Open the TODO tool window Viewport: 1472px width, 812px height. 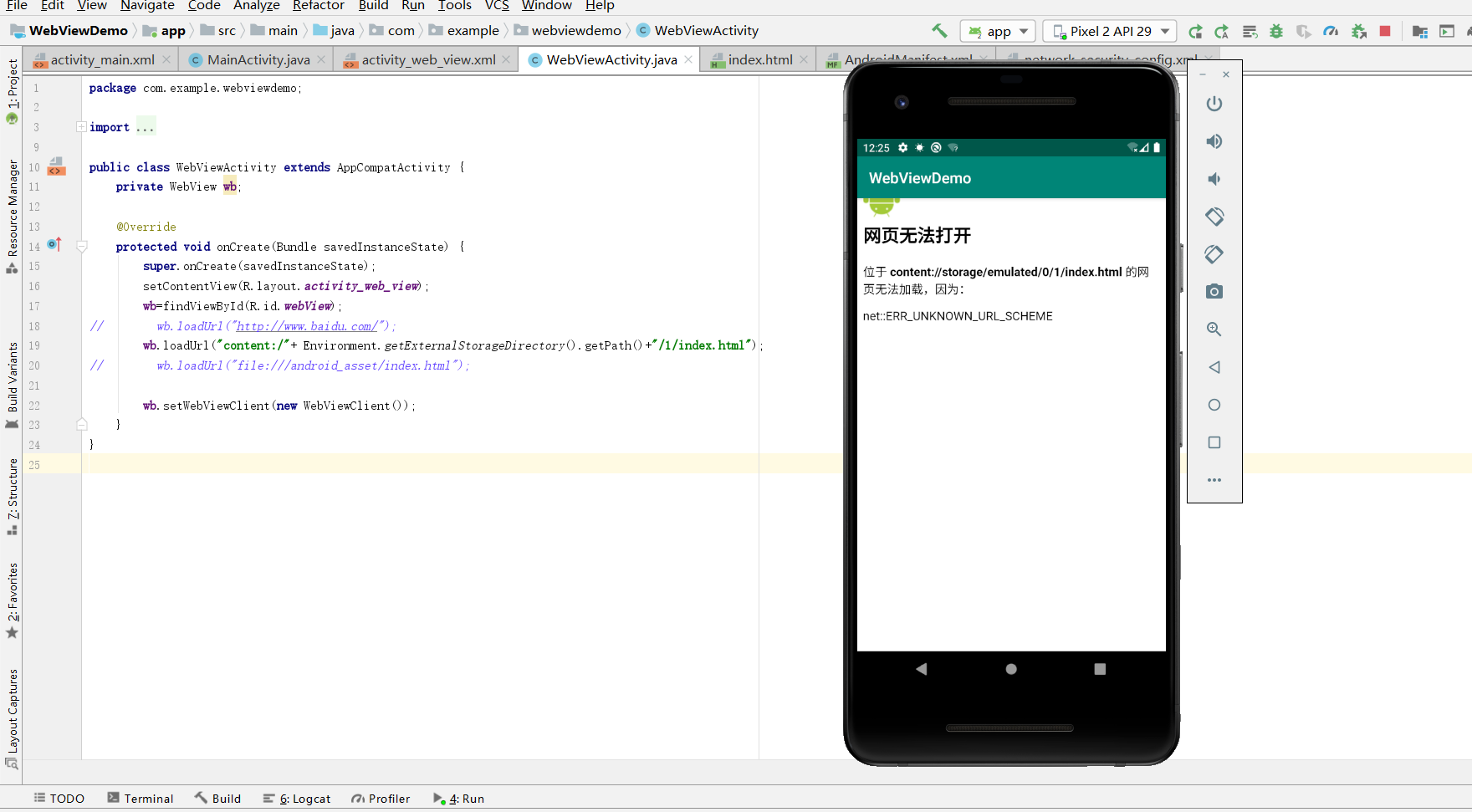click(x=59, y=799)
